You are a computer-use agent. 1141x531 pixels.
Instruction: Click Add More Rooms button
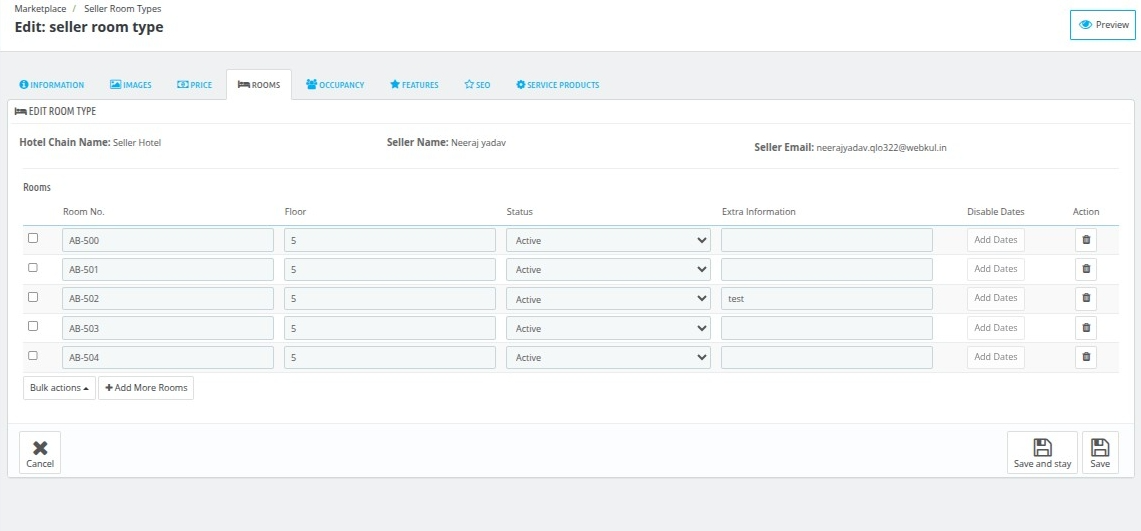[x=146, y=388]
